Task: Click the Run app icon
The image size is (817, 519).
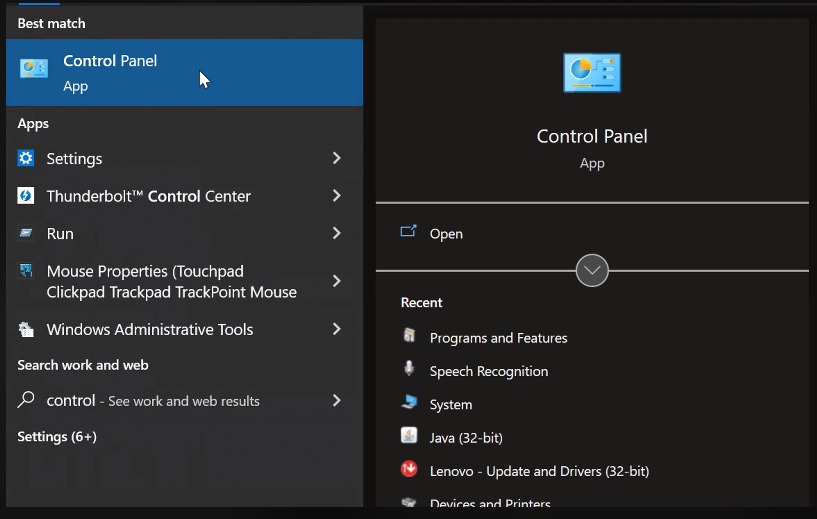Action: pos(26,232)
